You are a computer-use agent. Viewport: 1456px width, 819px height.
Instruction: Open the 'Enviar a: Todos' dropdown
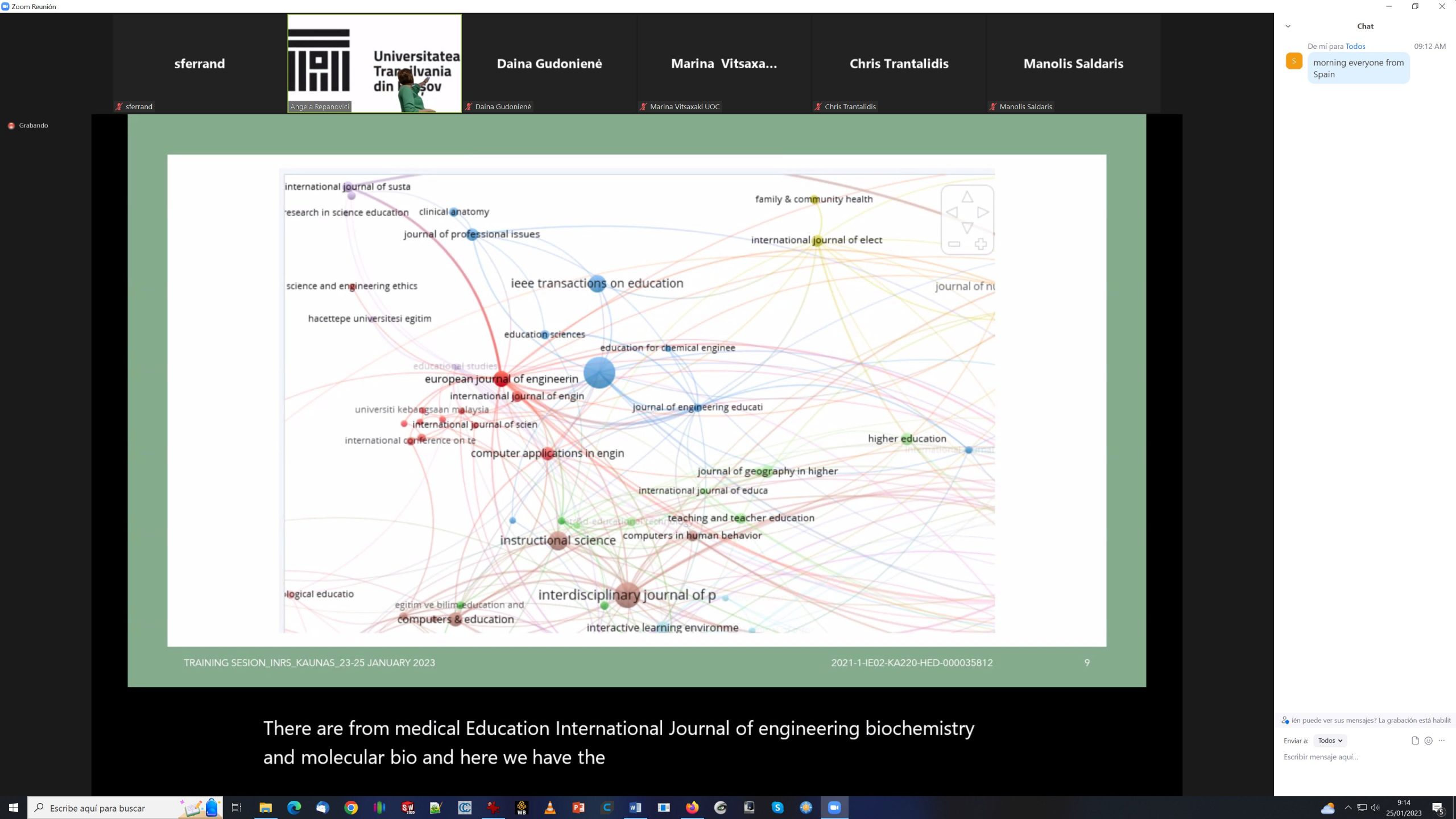click(1330, 741)
